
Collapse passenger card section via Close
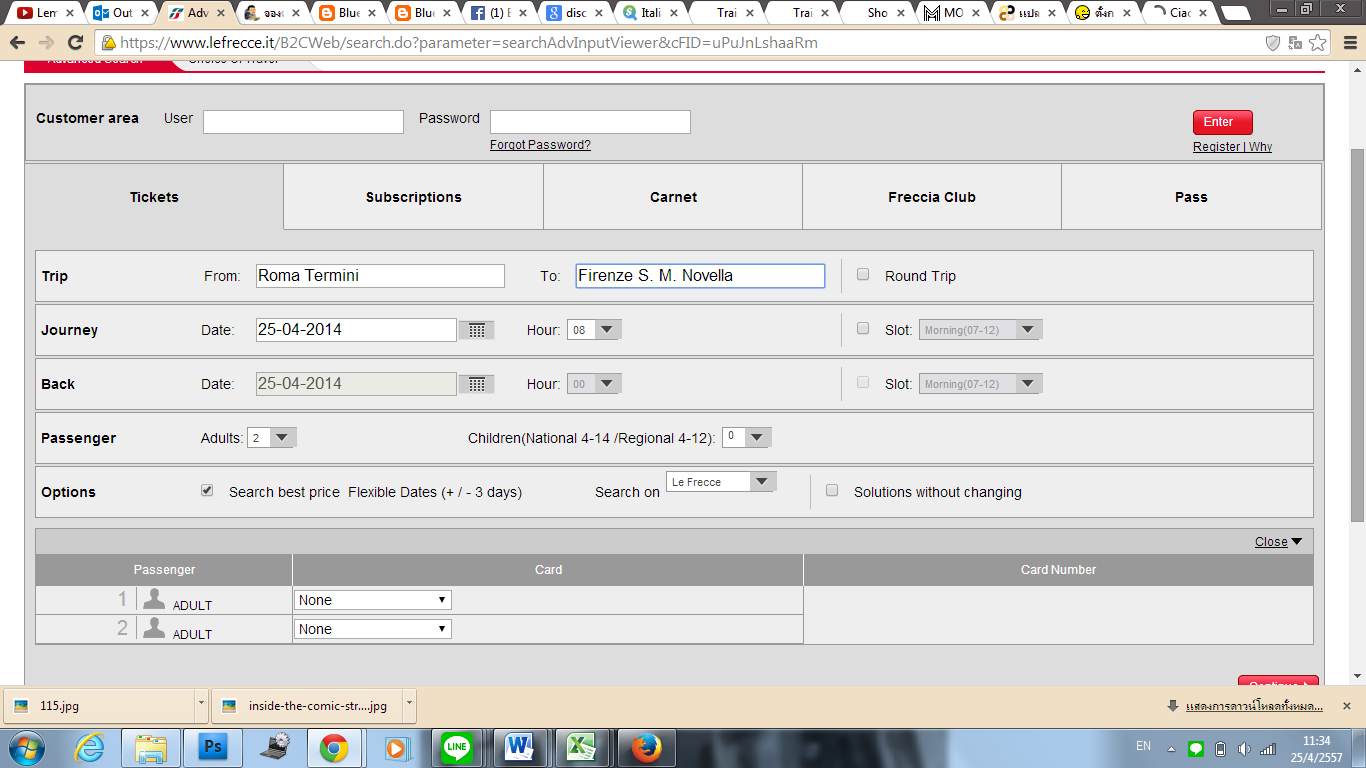click(1278, 542)
